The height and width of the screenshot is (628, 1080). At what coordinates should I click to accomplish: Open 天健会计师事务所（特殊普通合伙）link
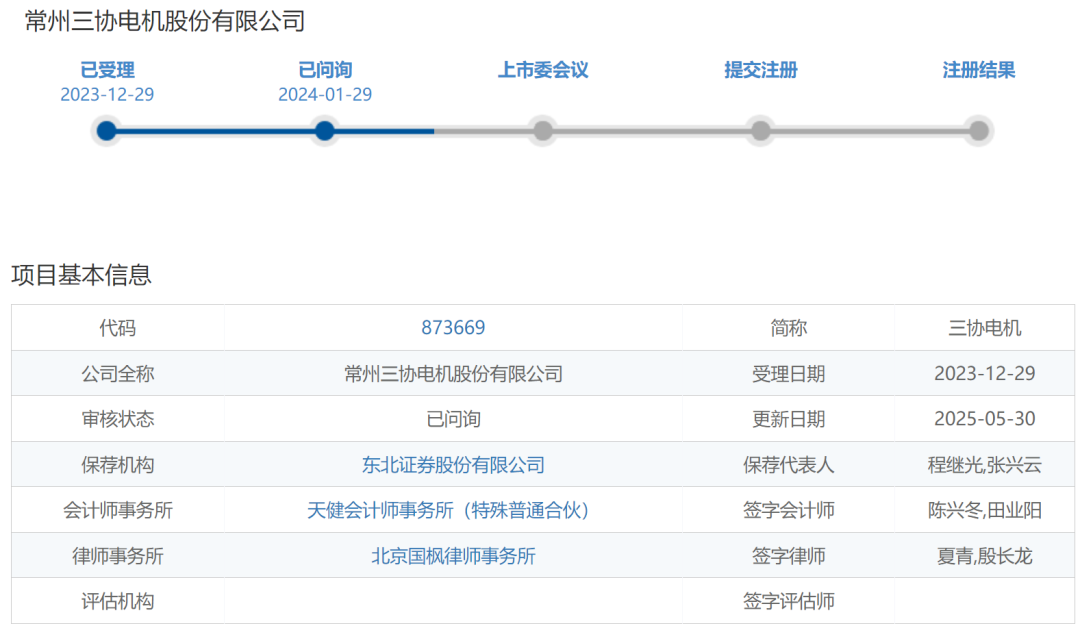448,510
